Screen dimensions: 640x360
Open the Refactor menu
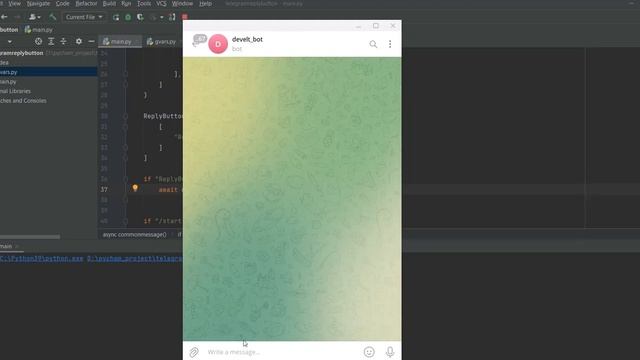click(x=86, y=3)
